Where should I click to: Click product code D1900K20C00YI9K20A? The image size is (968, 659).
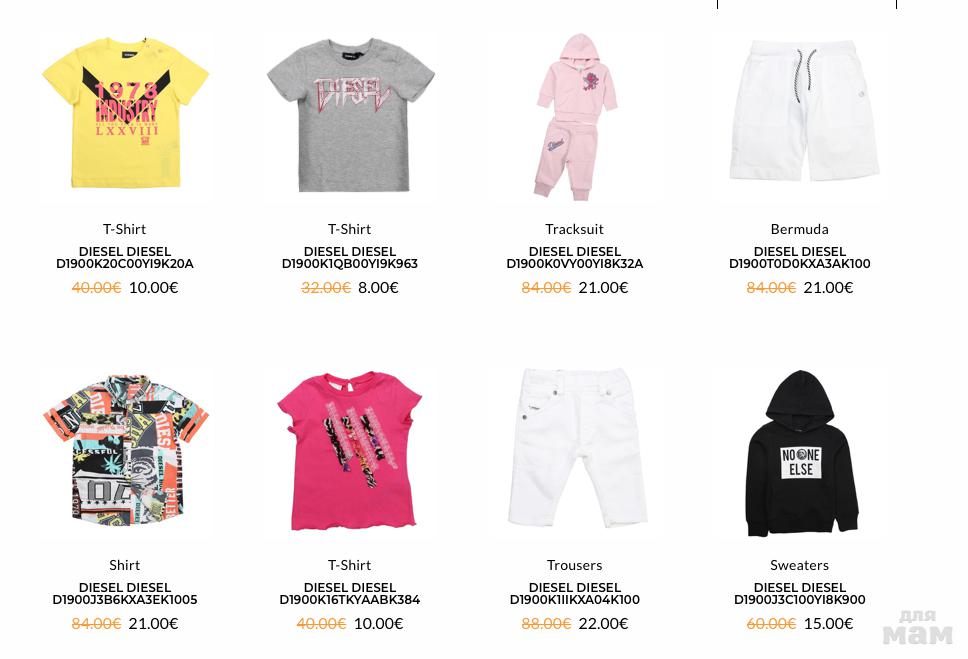pyautogui.click(x=125, y=264)
